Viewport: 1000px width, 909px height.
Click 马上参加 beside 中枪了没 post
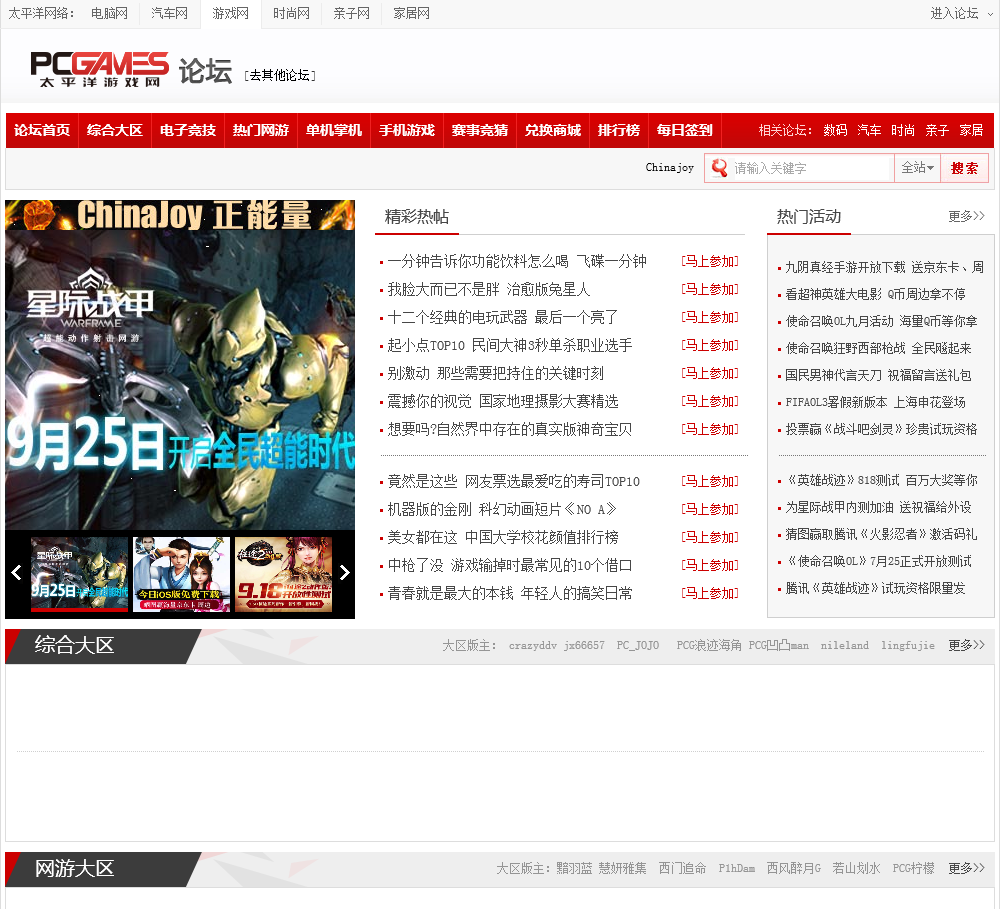click(710, 565)
